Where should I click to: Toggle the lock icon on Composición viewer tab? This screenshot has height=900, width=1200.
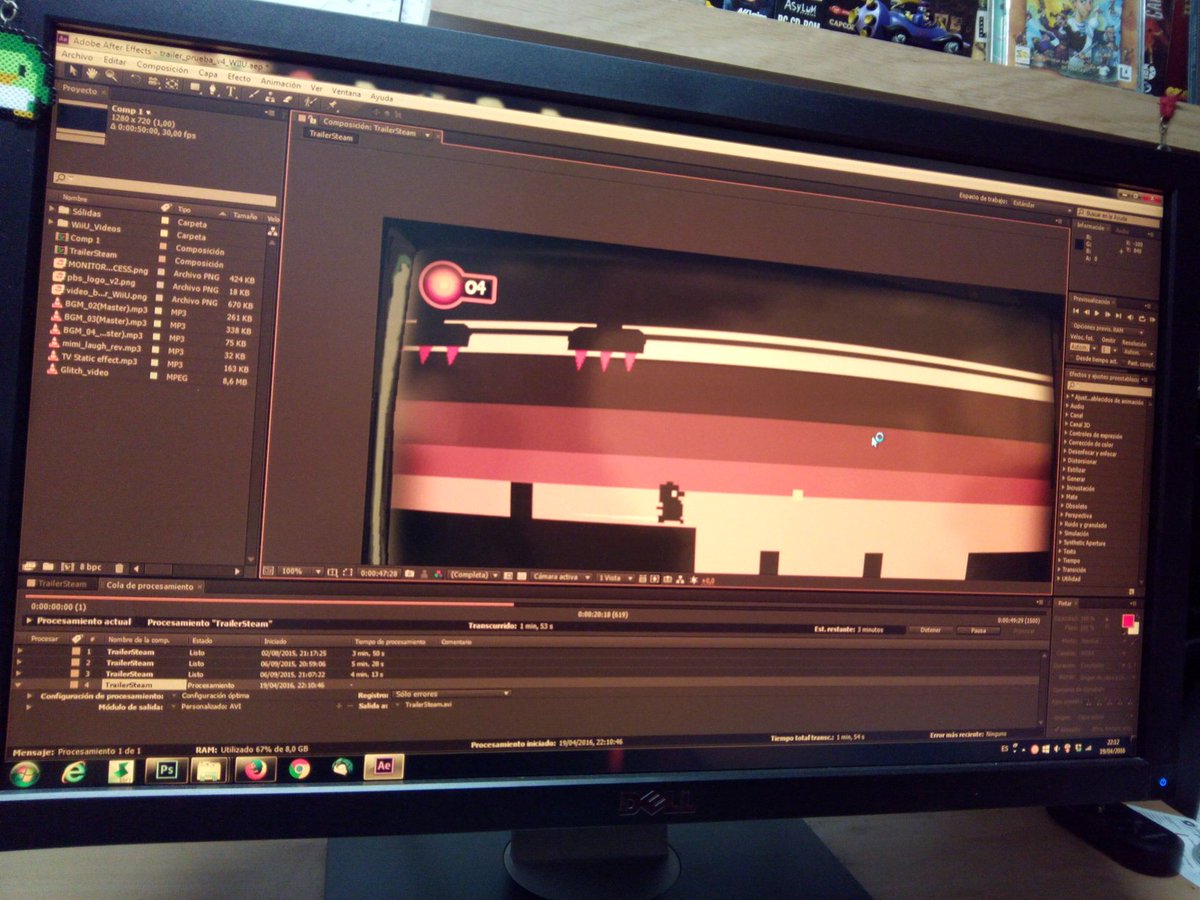(x=312, y=120)
